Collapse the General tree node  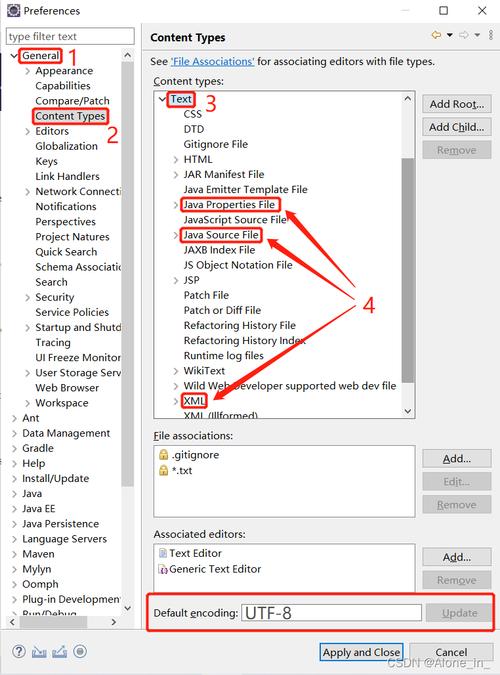(14, 56)
